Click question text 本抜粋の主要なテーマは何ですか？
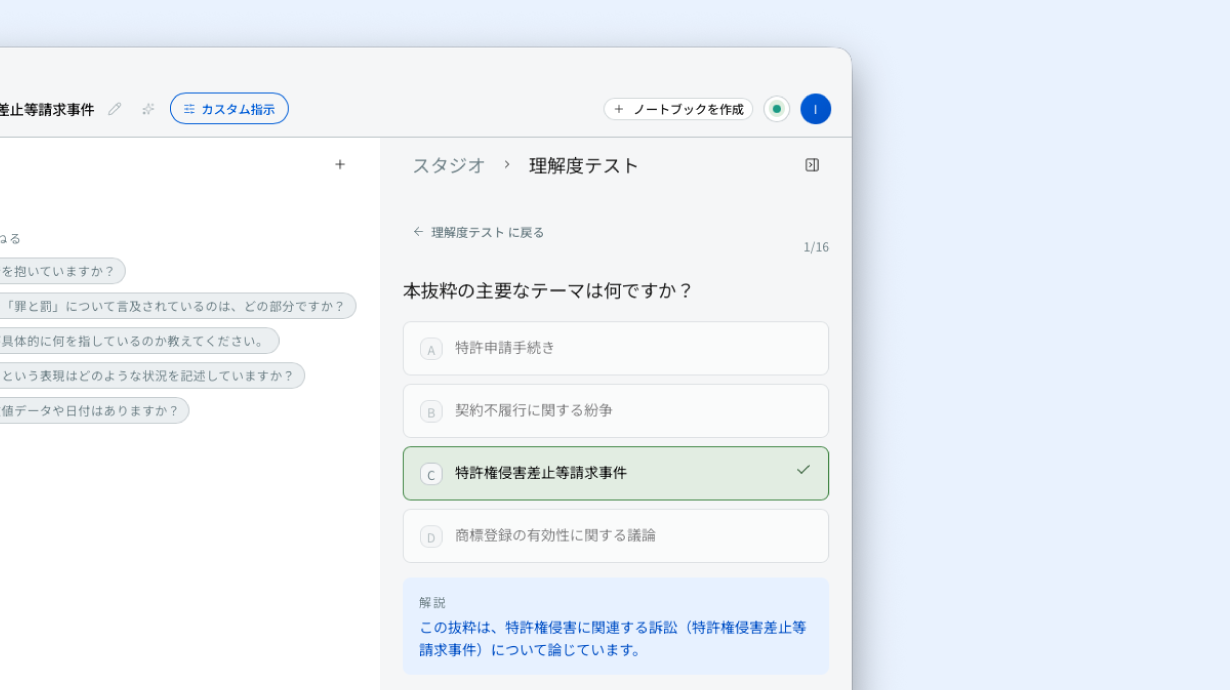This screenshot has width=1230, height=690. point(548,291)
